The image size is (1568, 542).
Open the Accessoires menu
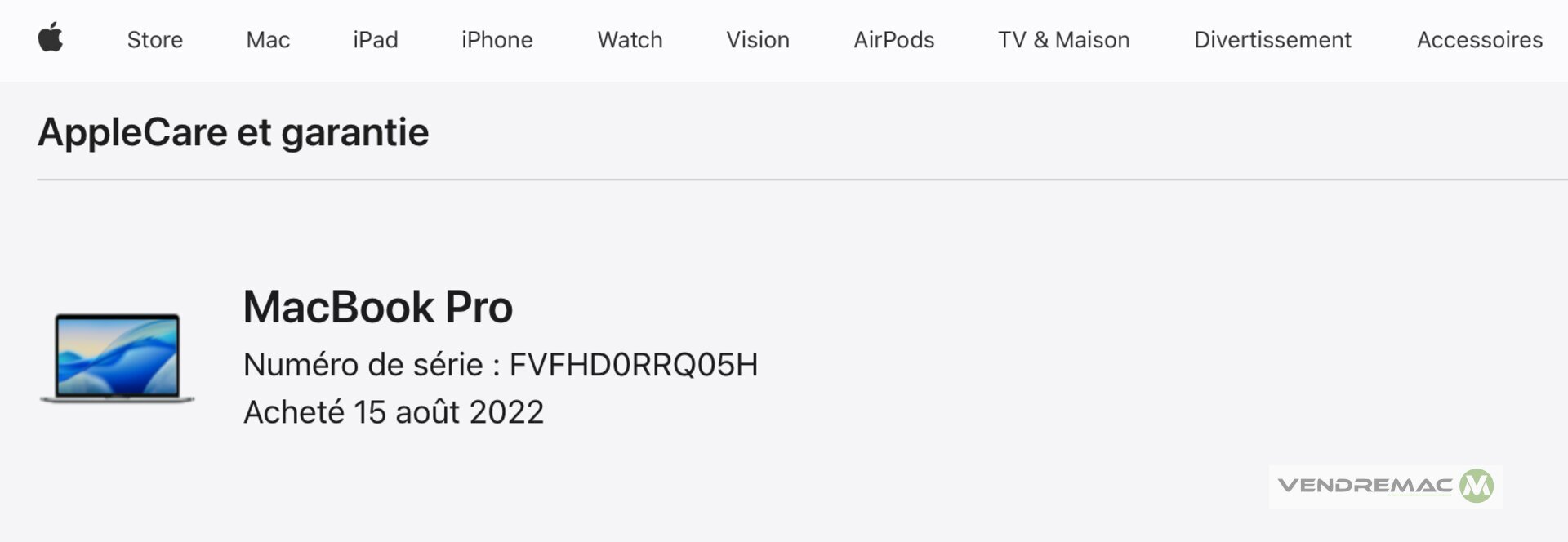[1479, 40]
